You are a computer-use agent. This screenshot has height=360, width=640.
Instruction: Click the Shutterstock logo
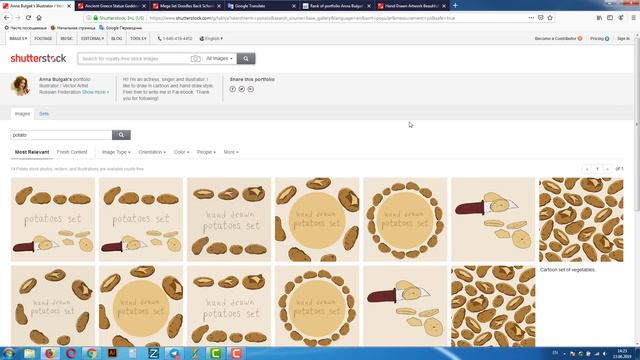(38, 58)
